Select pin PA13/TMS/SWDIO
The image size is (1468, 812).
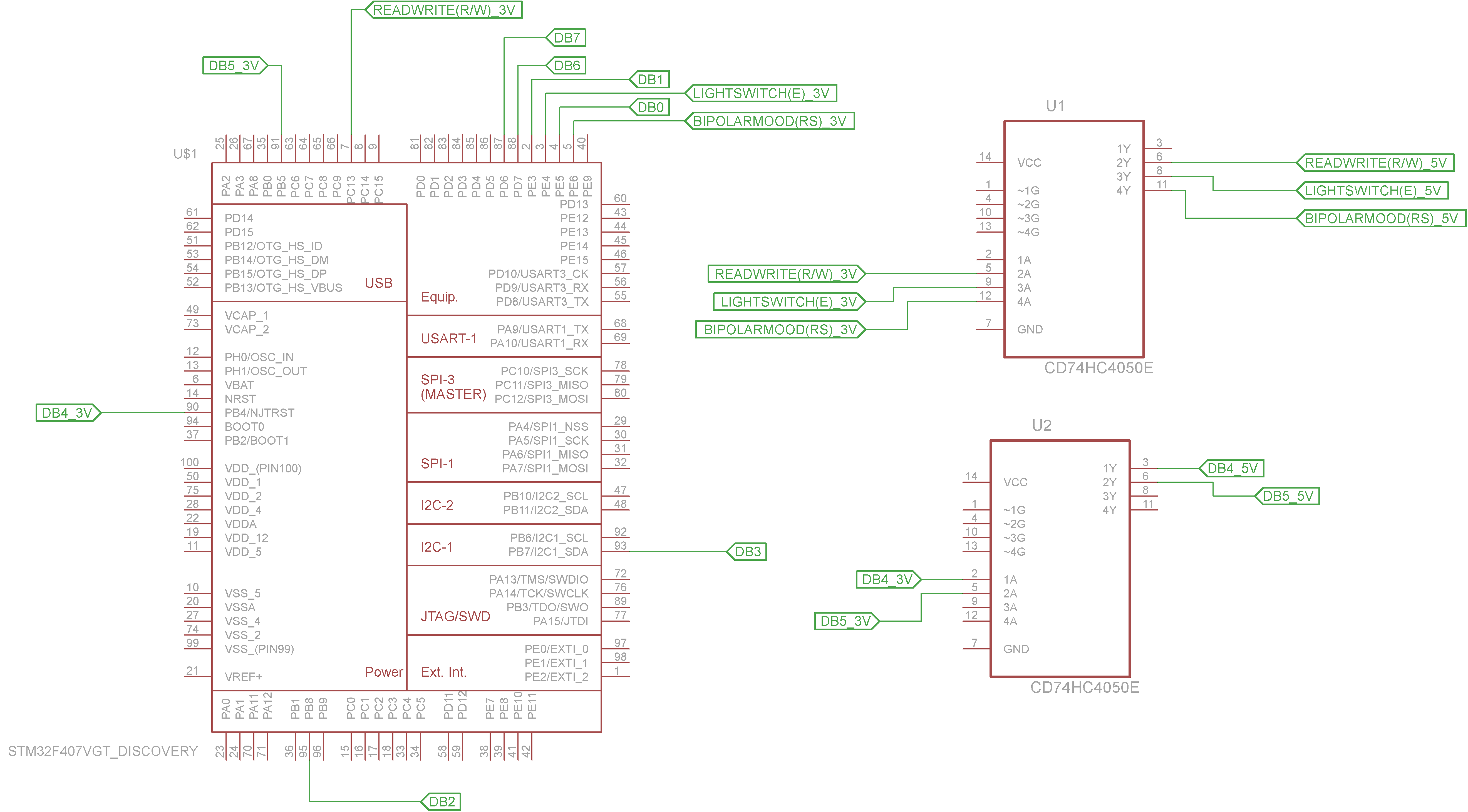(x=538, y=580)
